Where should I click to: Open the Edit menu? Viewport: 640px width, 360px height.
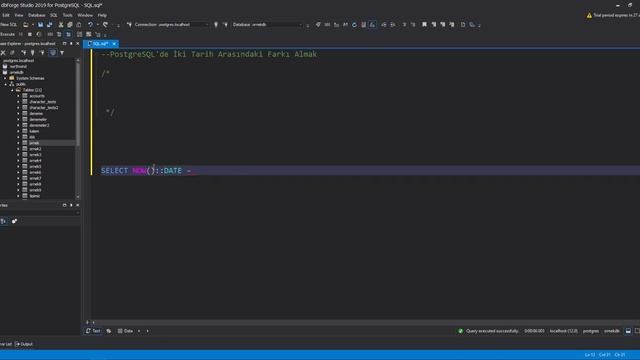(x=6, y=15)
